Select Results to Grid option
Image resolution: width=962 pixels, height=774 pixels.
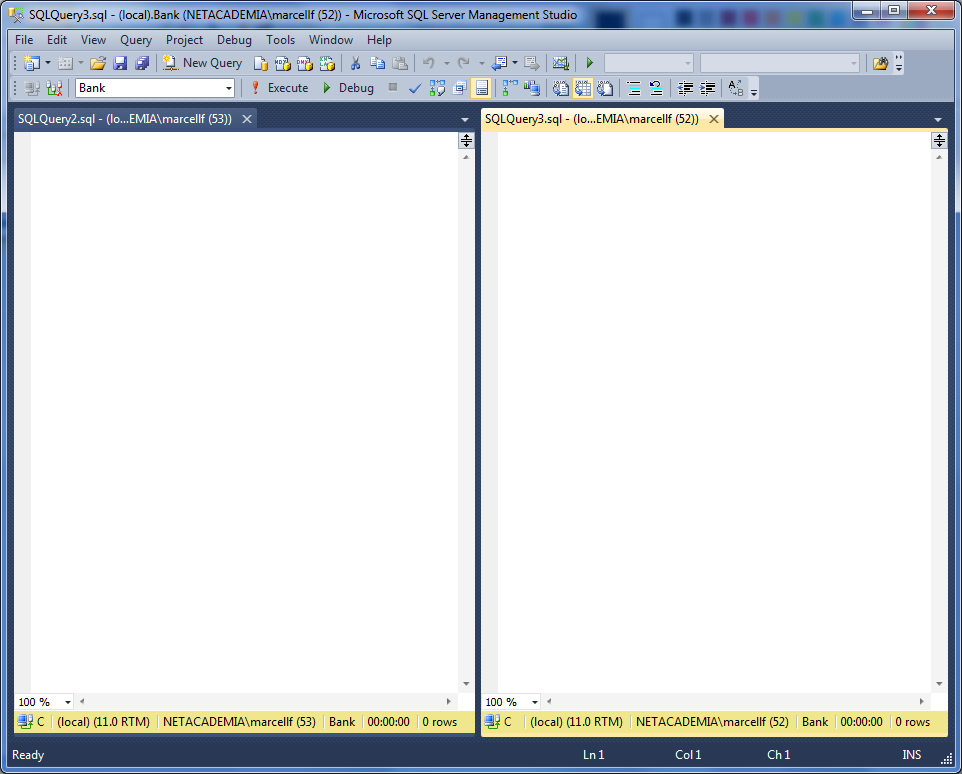tap(583, 88)
